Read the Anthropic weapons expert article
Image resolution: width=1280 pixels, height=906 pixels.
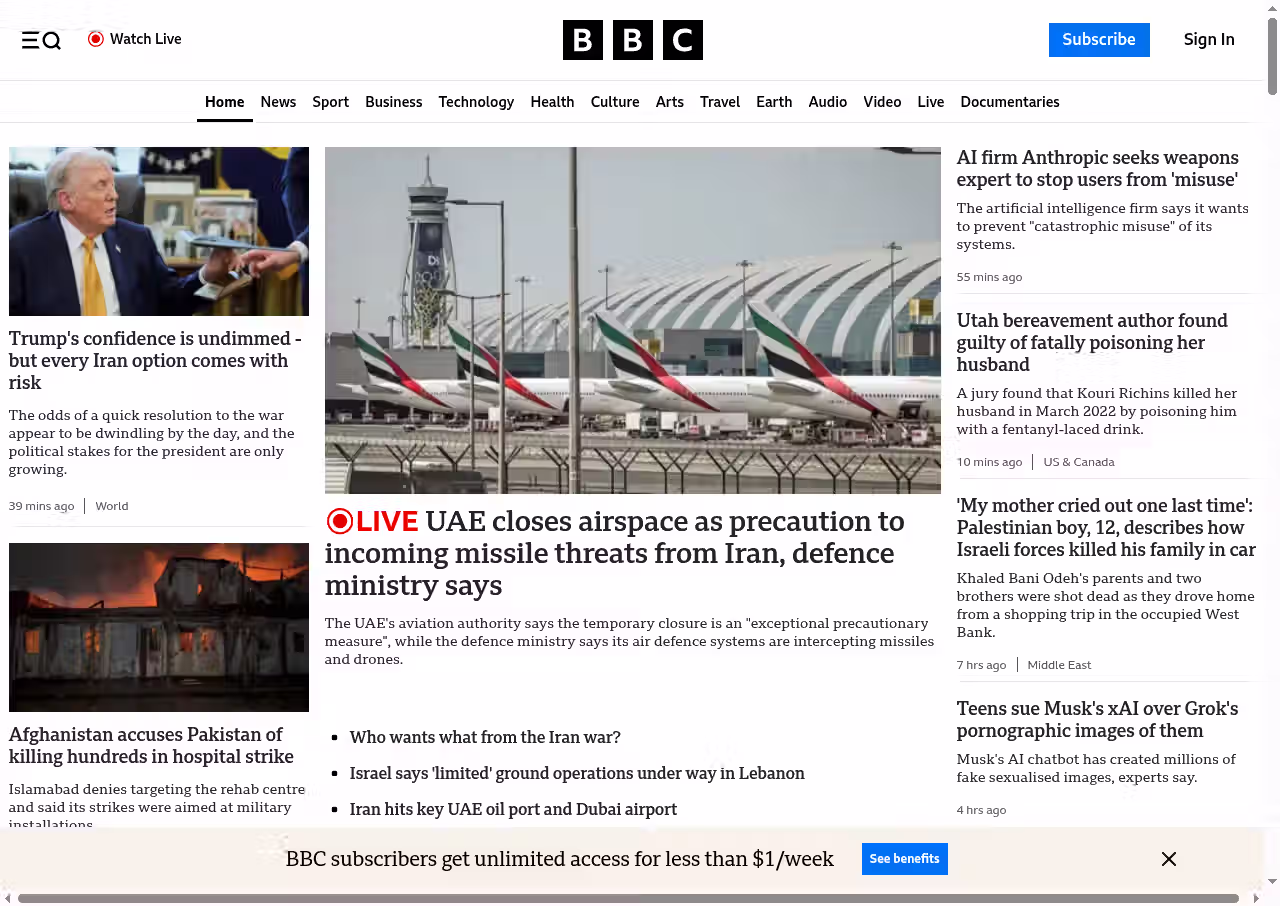pyautogui.click(x=1097, y=169)
